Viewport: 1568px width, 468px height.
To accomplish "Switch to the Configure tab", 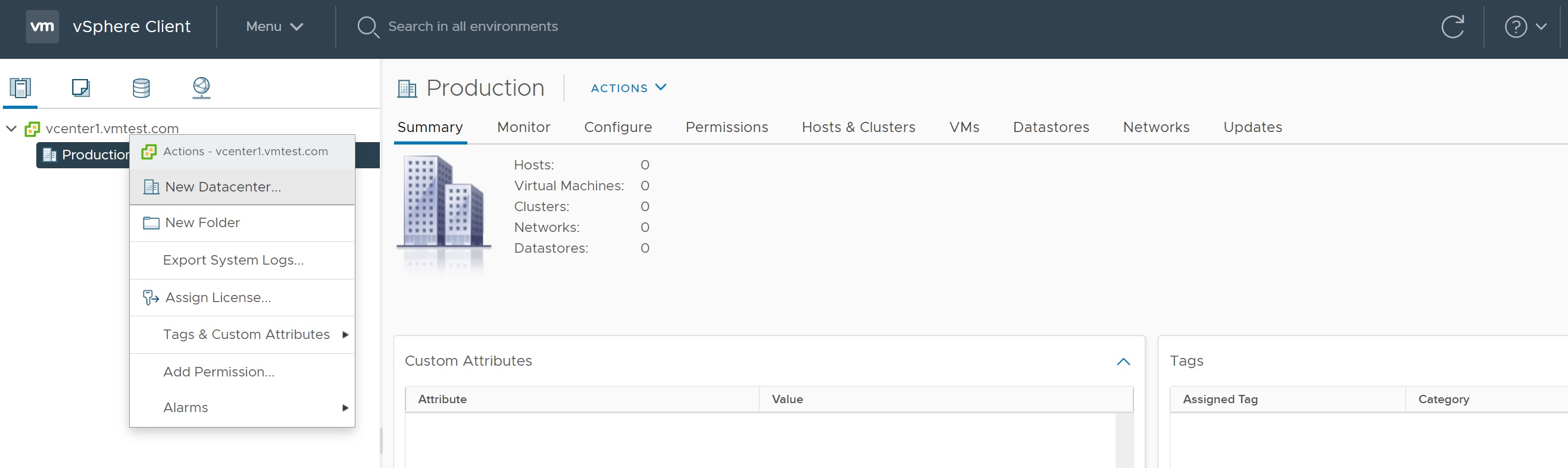I will (x=618, y=127).
